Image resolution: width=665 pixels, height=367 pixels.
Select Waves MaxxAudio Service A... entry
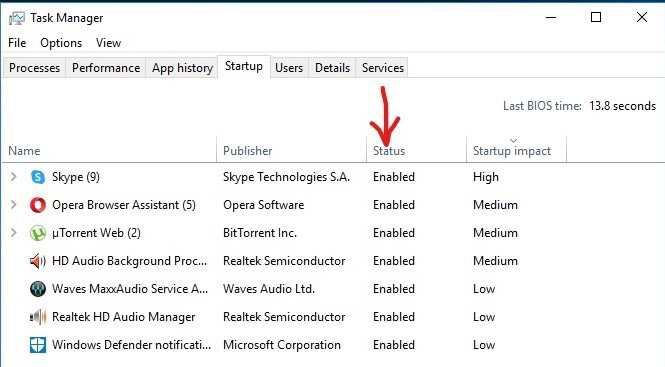click(x=130, y=289)
